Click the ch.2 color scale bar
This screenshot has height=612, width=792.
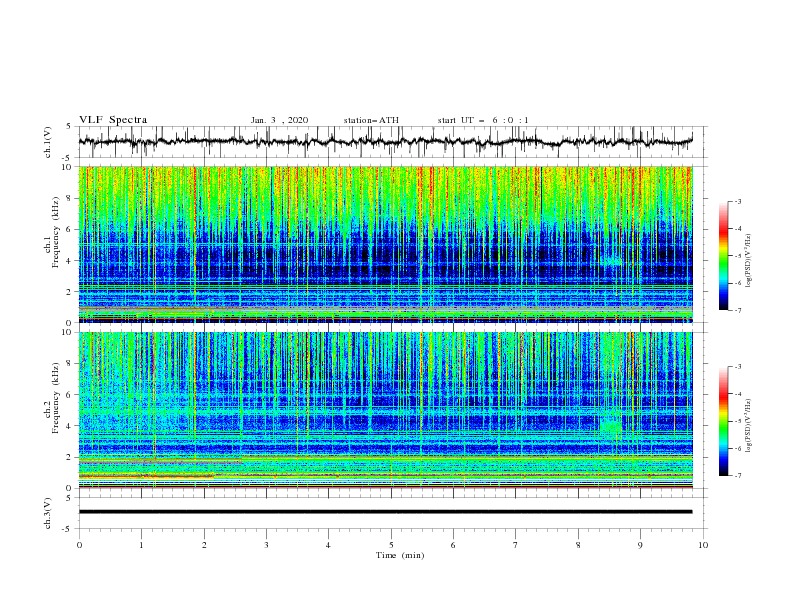click(723, 421)
